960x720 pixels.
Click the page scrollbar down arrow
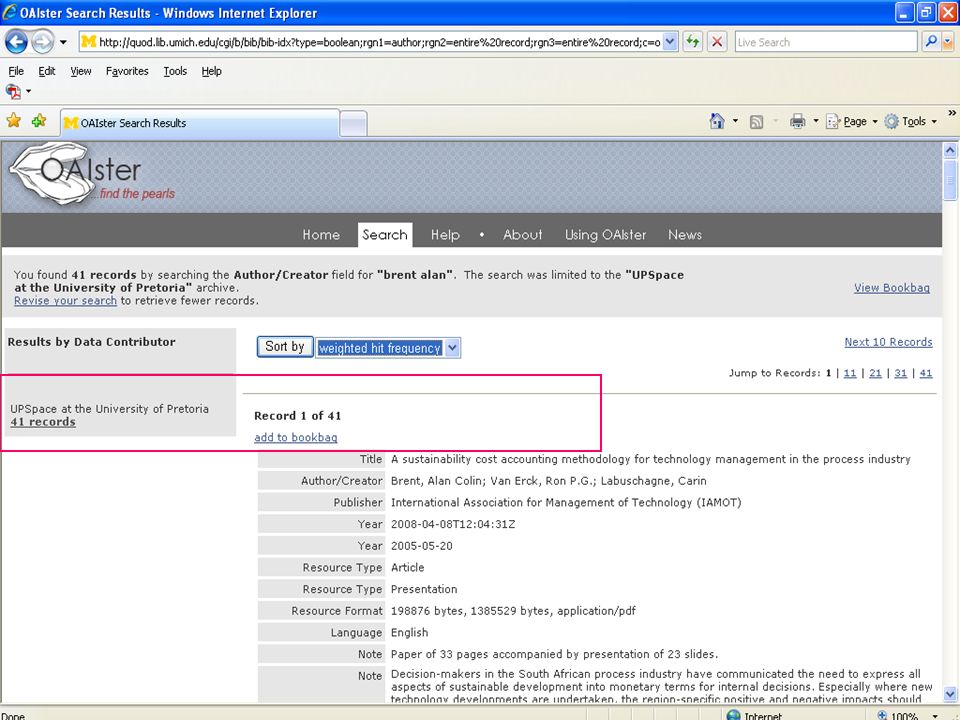[x=950, y=694]
